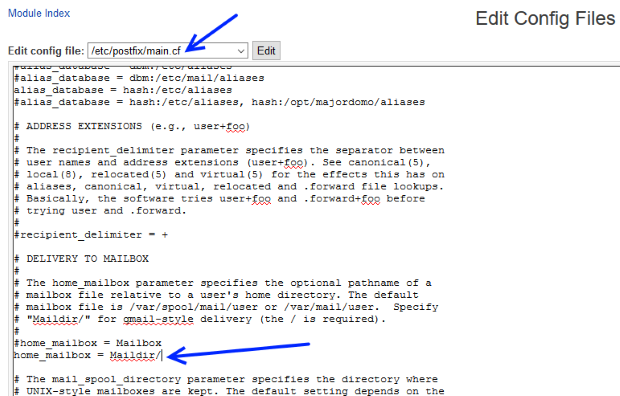Click line starting '# The mail_spool_directory parameter'
Viewport: 620px width, 396px height.
[226, 379]
